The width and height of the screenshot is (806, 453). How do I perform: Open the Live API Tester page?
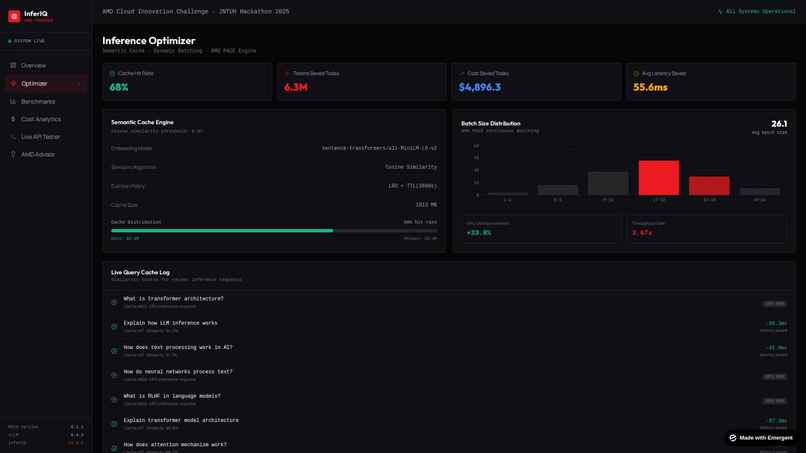(x=46, y=137)
